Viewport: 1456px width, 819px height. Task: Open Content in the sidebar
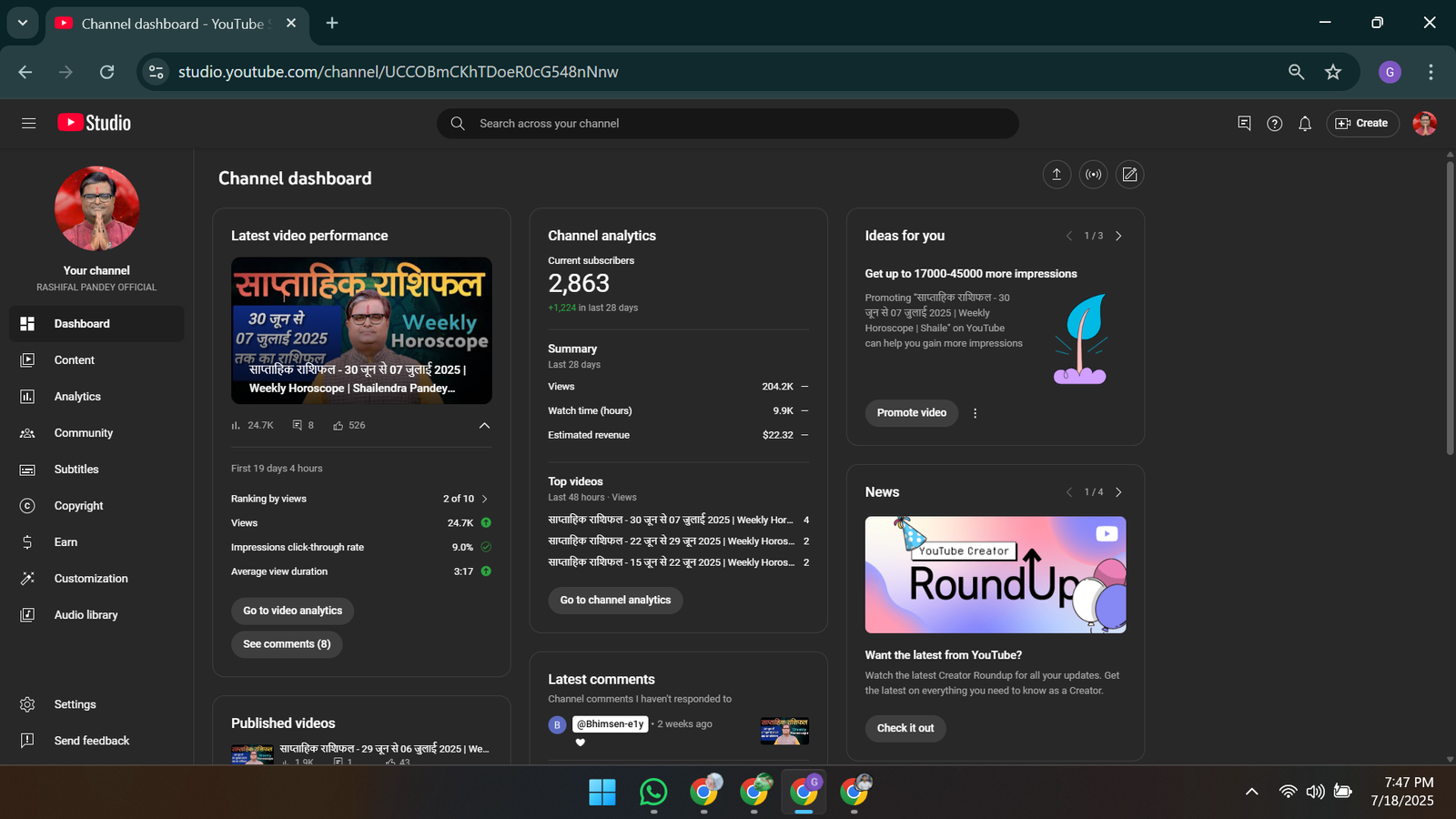(96, 360)
